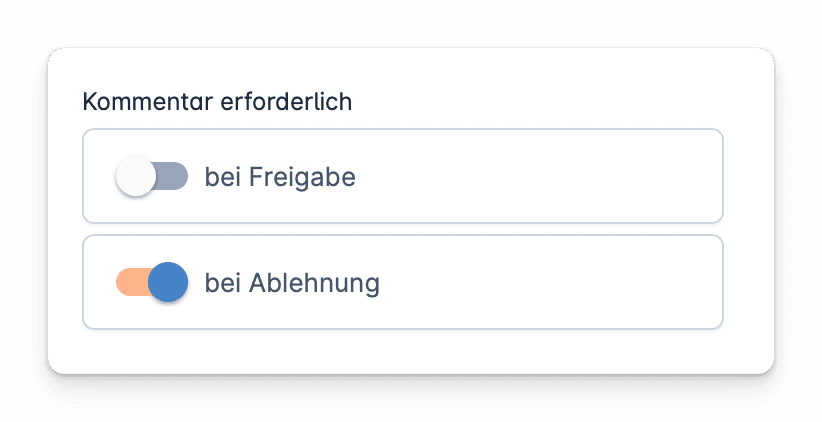Turn off comment requirement for Ablehnung
822x422 pixels.
[x=152, y=283]
